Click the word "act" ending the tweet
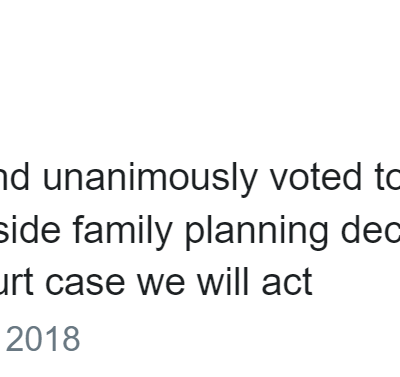Image resolution: width=400 pixels, height=377 pixels. 287,282
